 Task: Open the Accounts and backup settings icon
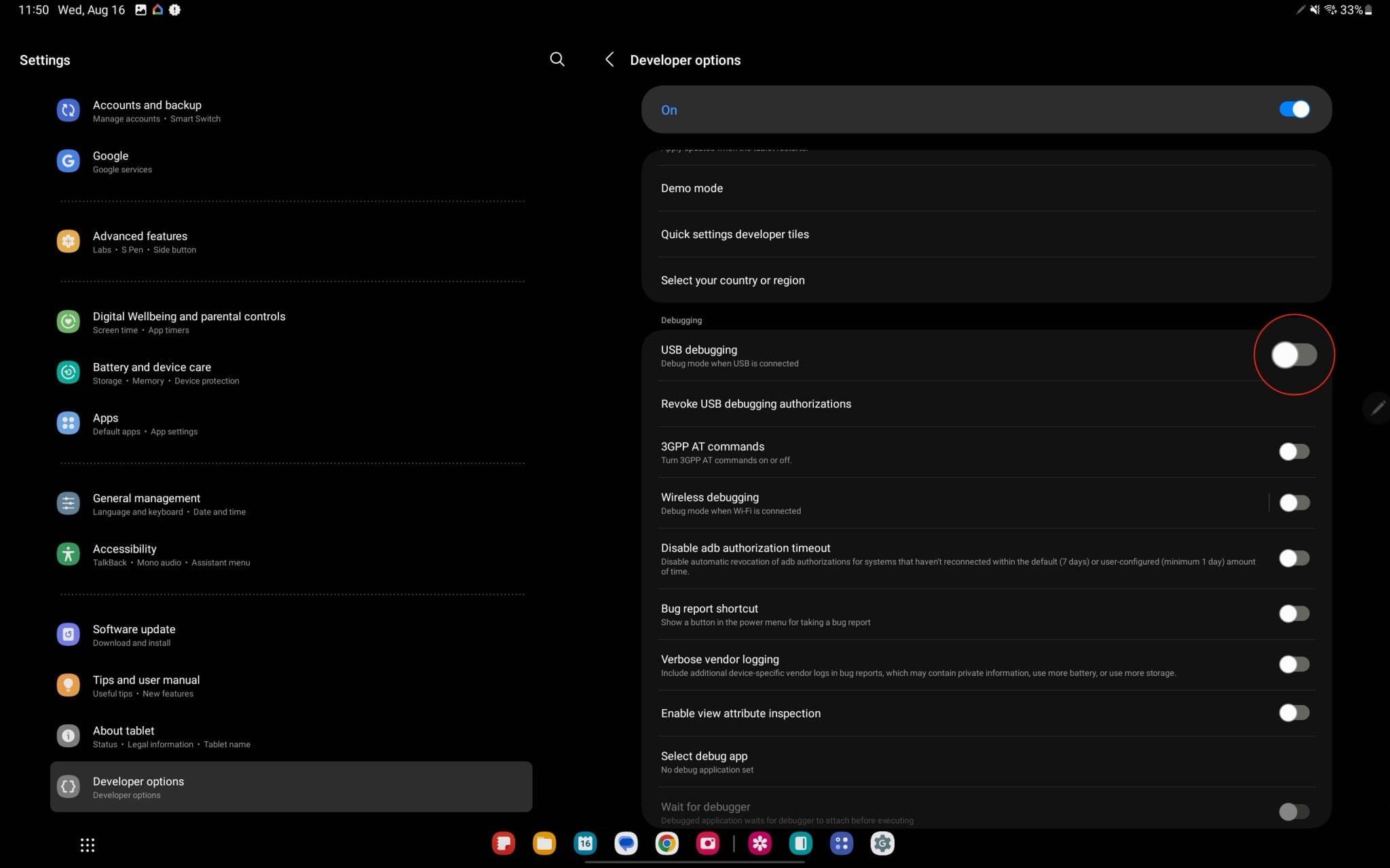[x=68, y=110]
